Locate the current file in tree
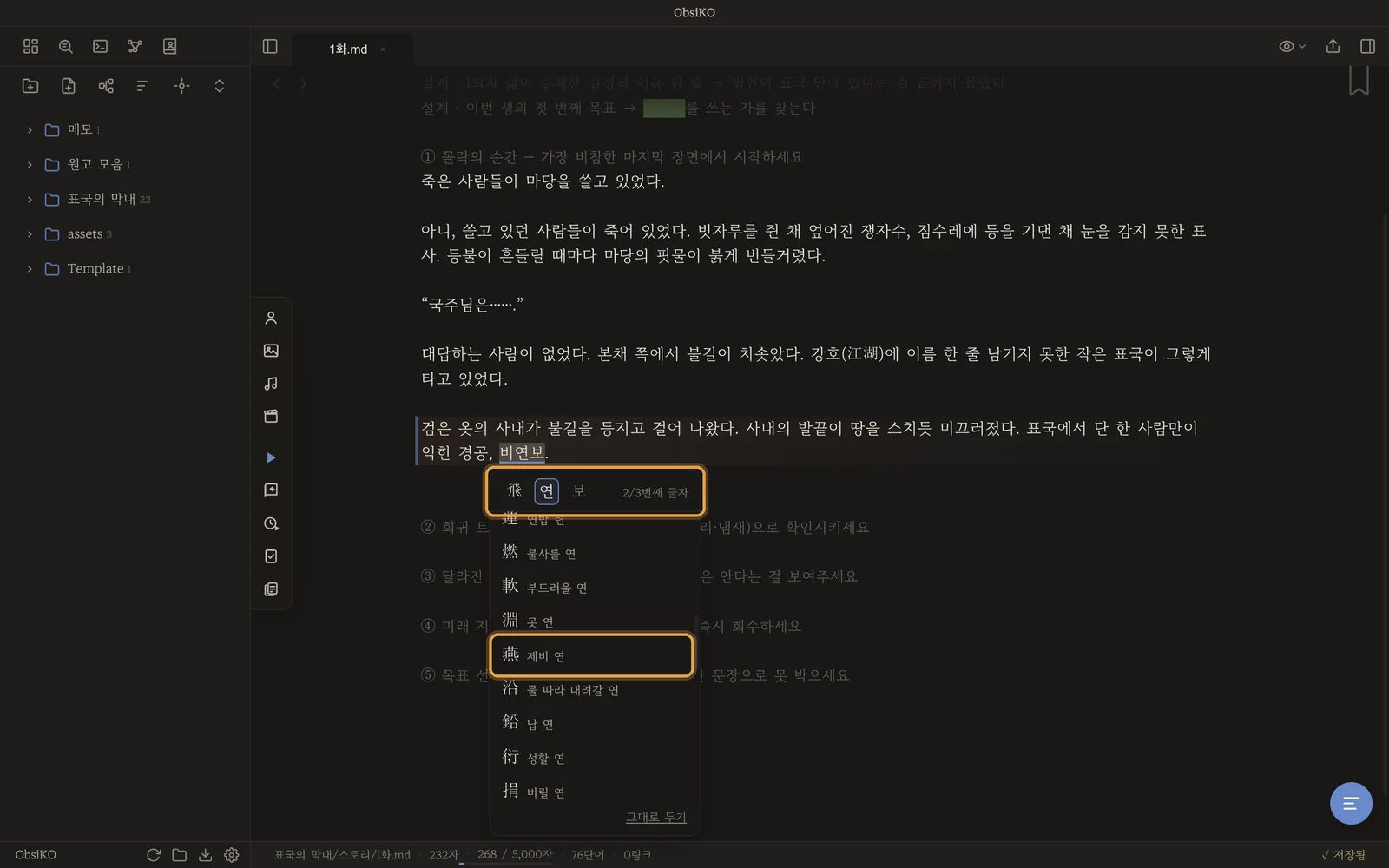The image size is (1389, 868). pos(181,85)
